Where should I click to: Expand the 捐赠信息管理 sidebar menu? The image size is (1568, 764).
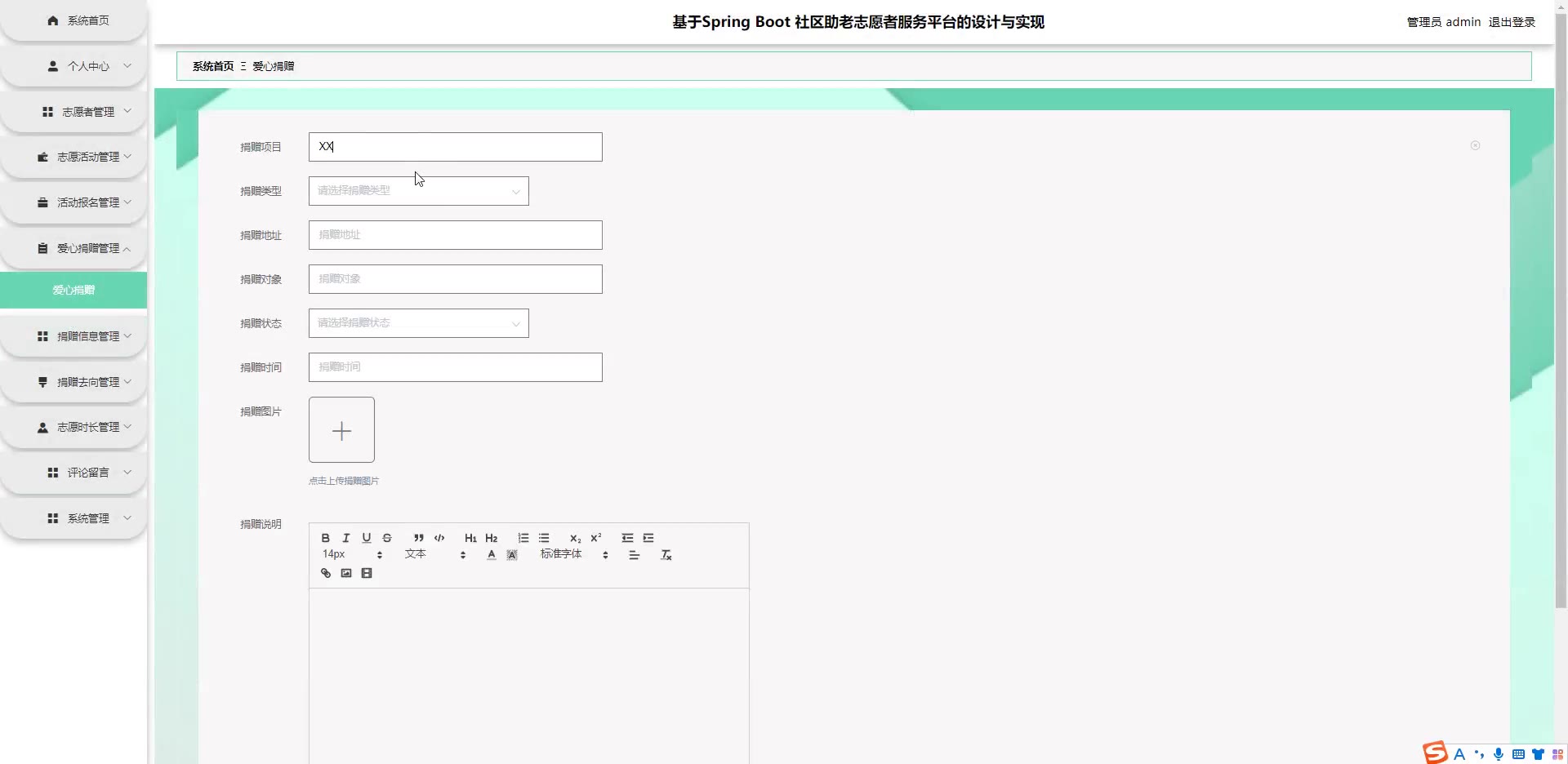pos(73,336)
